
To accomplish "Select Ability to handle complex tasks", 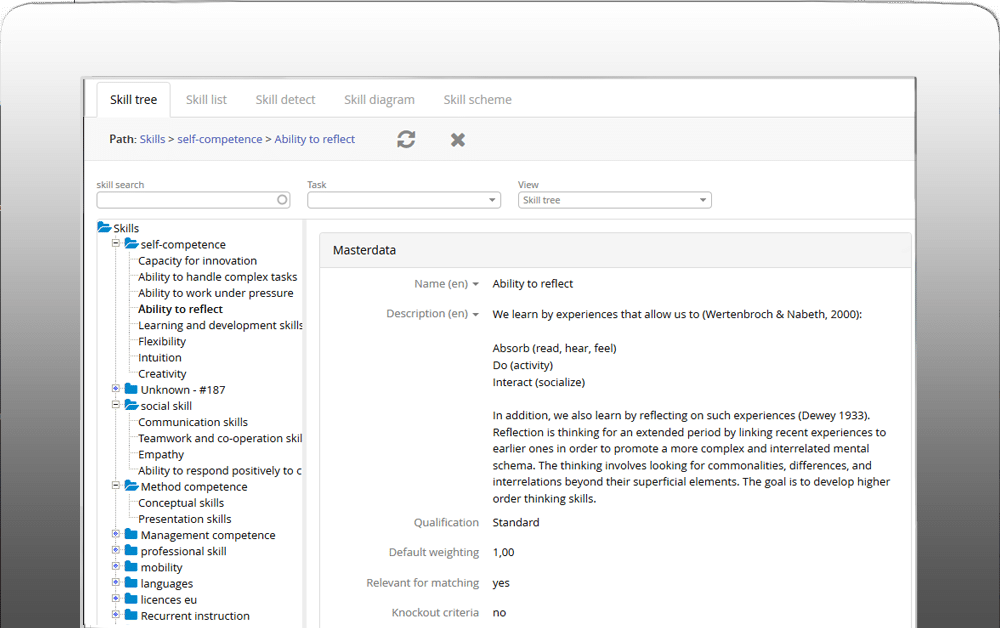I will point(217,277).
